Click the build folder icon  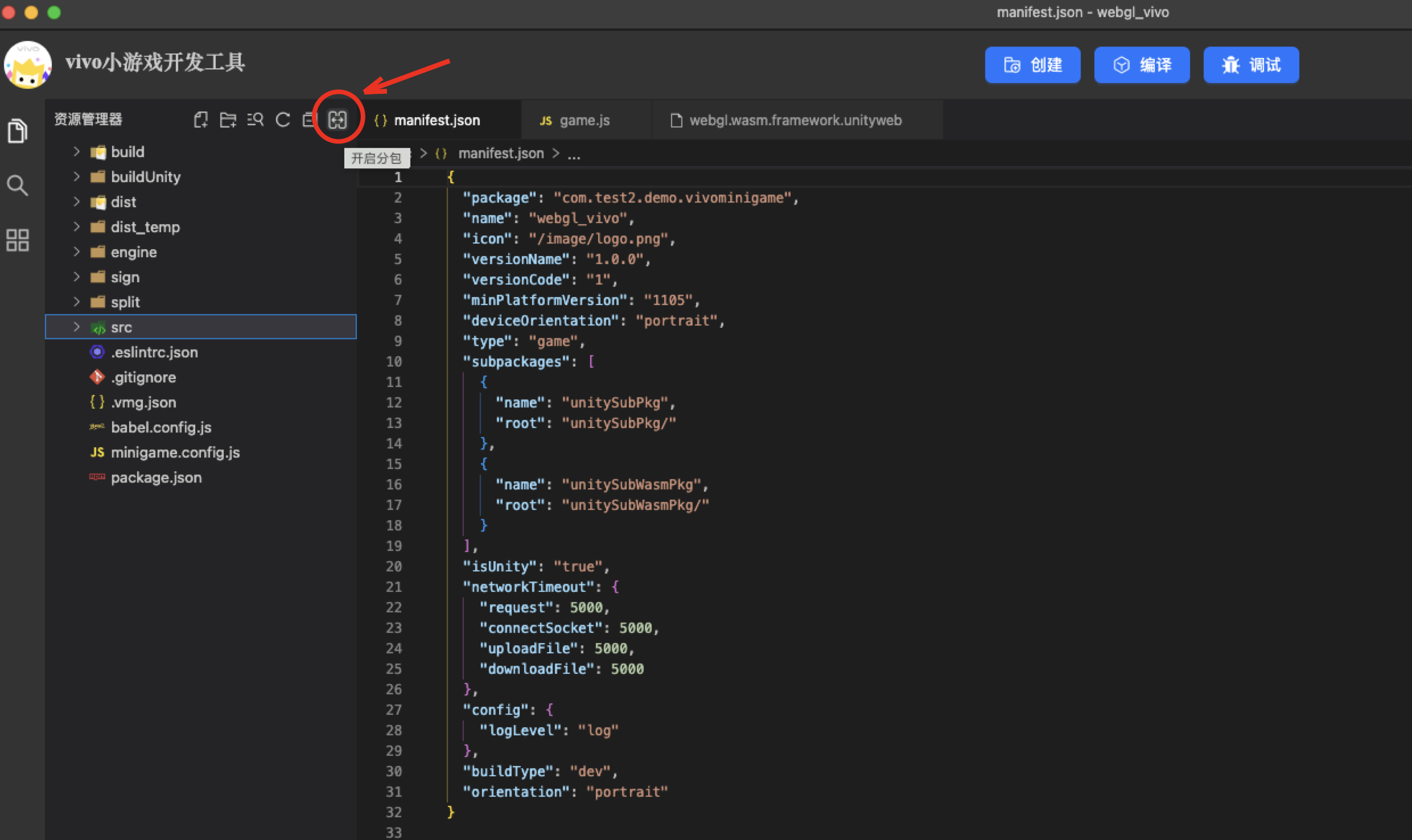point(98,152)
